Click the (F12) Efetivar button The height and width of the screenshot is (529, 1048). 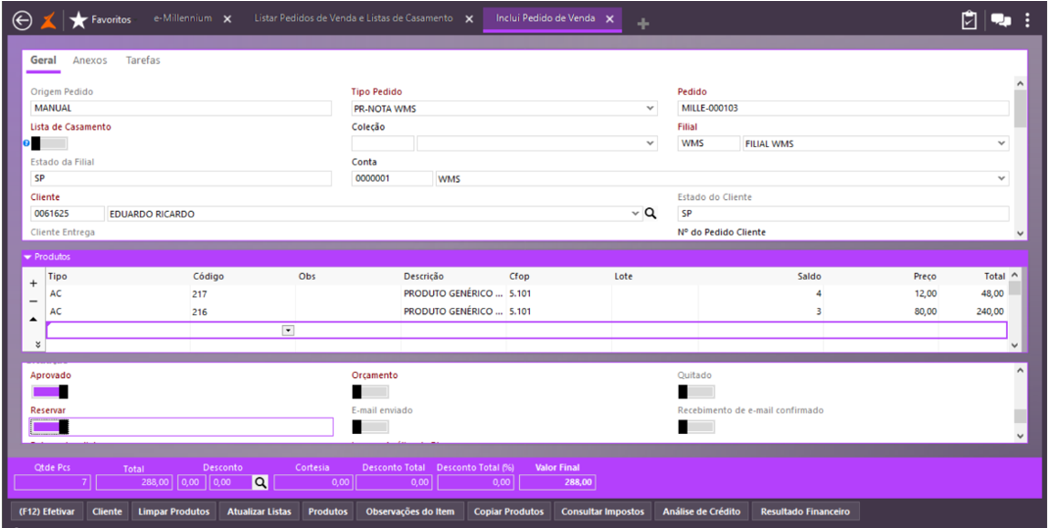[47, 512]
